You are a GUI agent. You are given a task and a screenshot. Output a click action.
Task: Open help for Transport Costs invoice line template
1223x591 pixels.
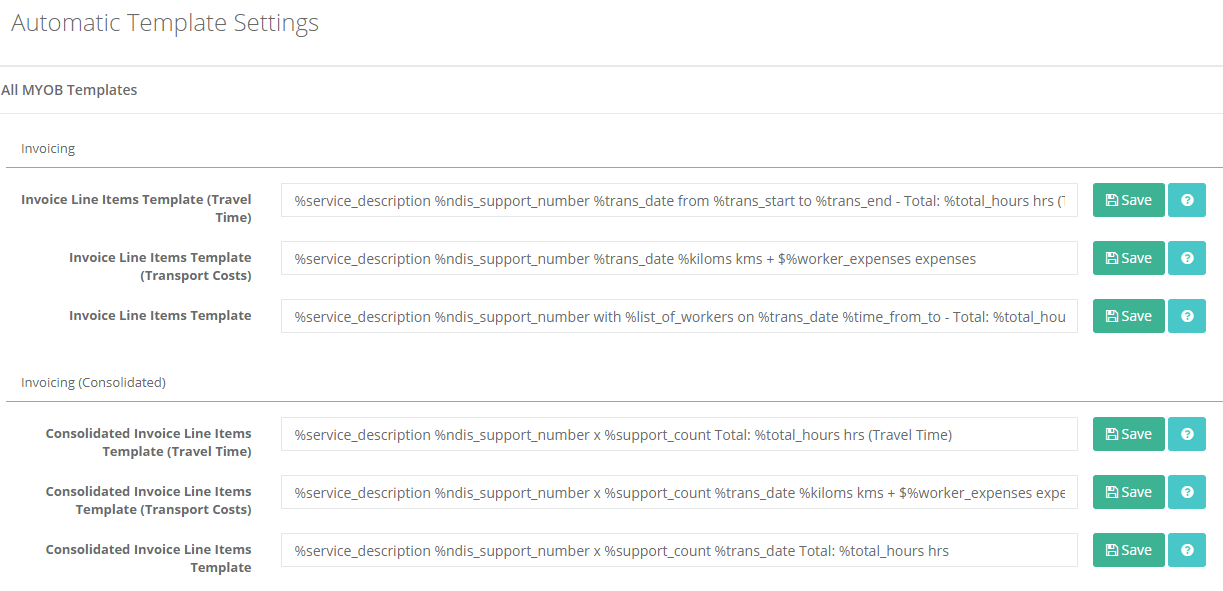click(1187, 258)
